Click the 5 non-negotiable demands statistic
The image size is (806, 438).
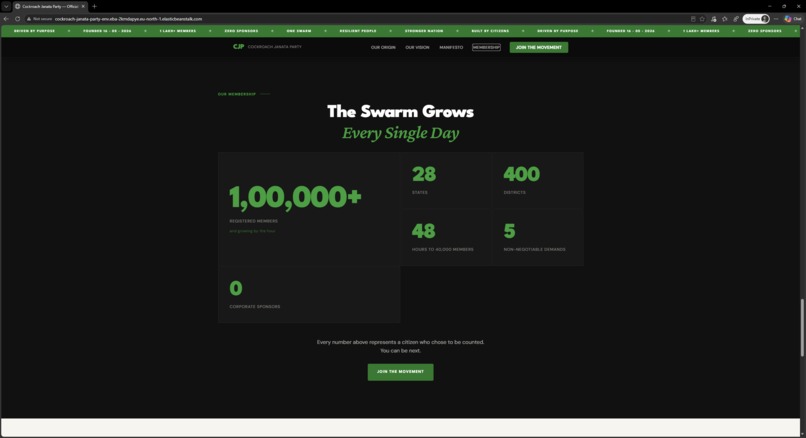click(509, 231)
